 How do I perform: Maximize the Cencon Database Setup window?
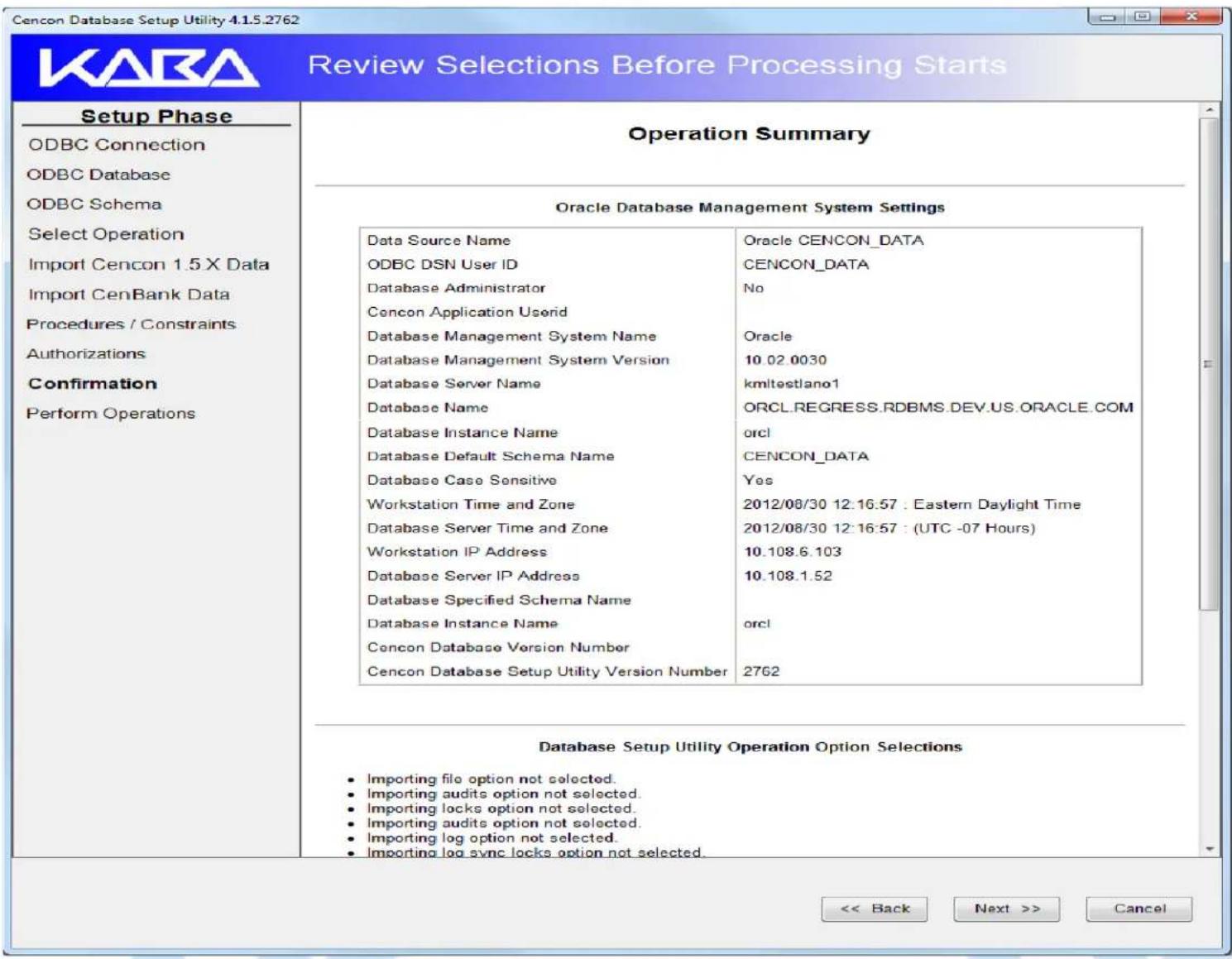point(1143,17)
